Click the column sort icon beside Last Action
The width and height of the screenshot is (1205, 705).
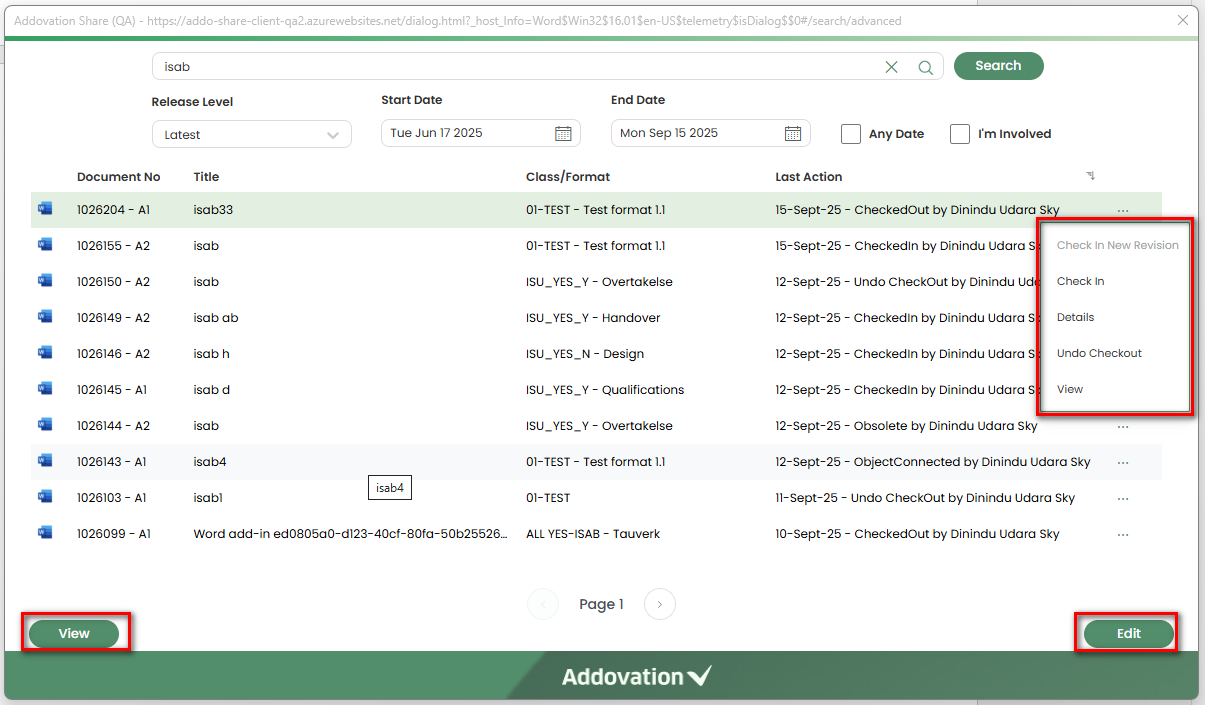[1090, 176]
